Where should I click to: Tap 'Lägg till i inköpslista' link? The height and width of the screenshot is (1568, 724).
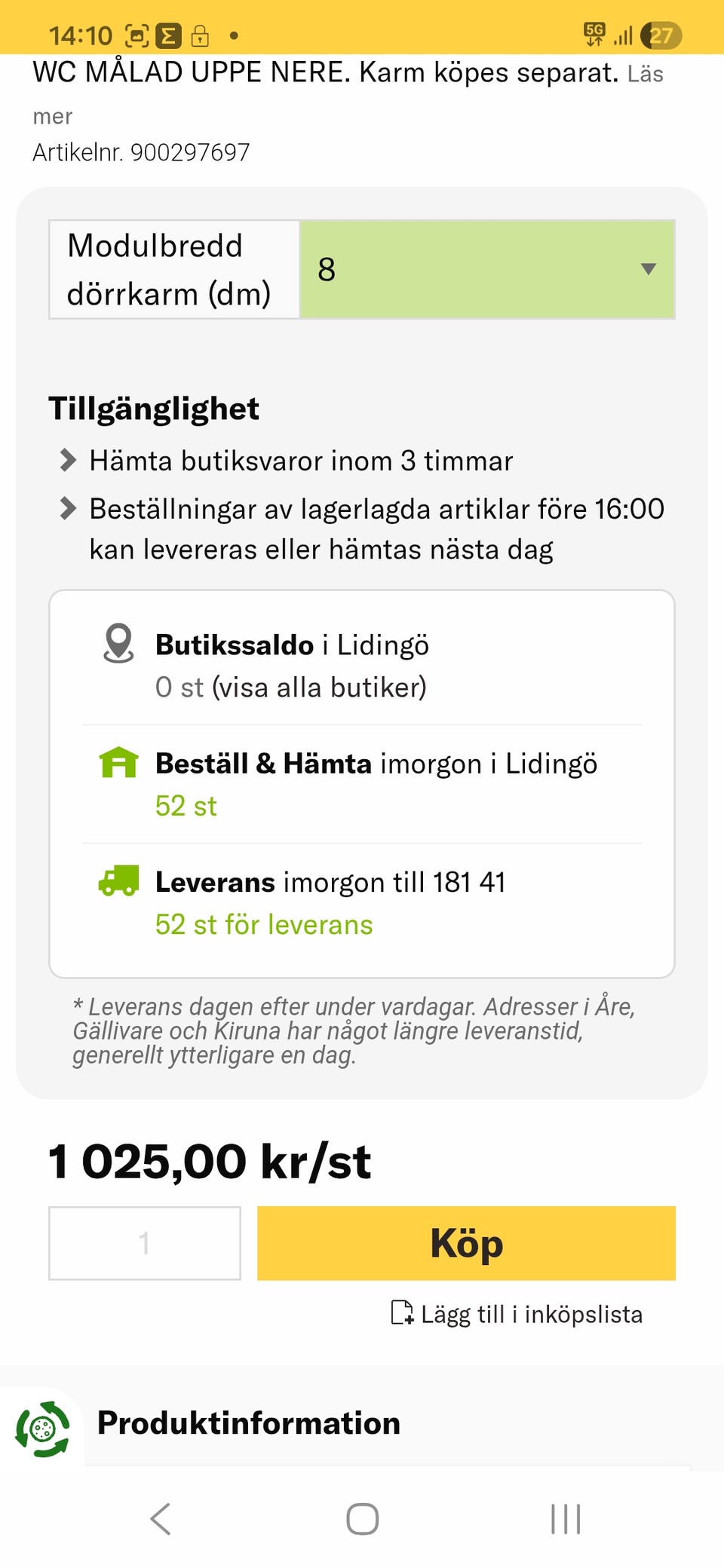pos(531,1314)
